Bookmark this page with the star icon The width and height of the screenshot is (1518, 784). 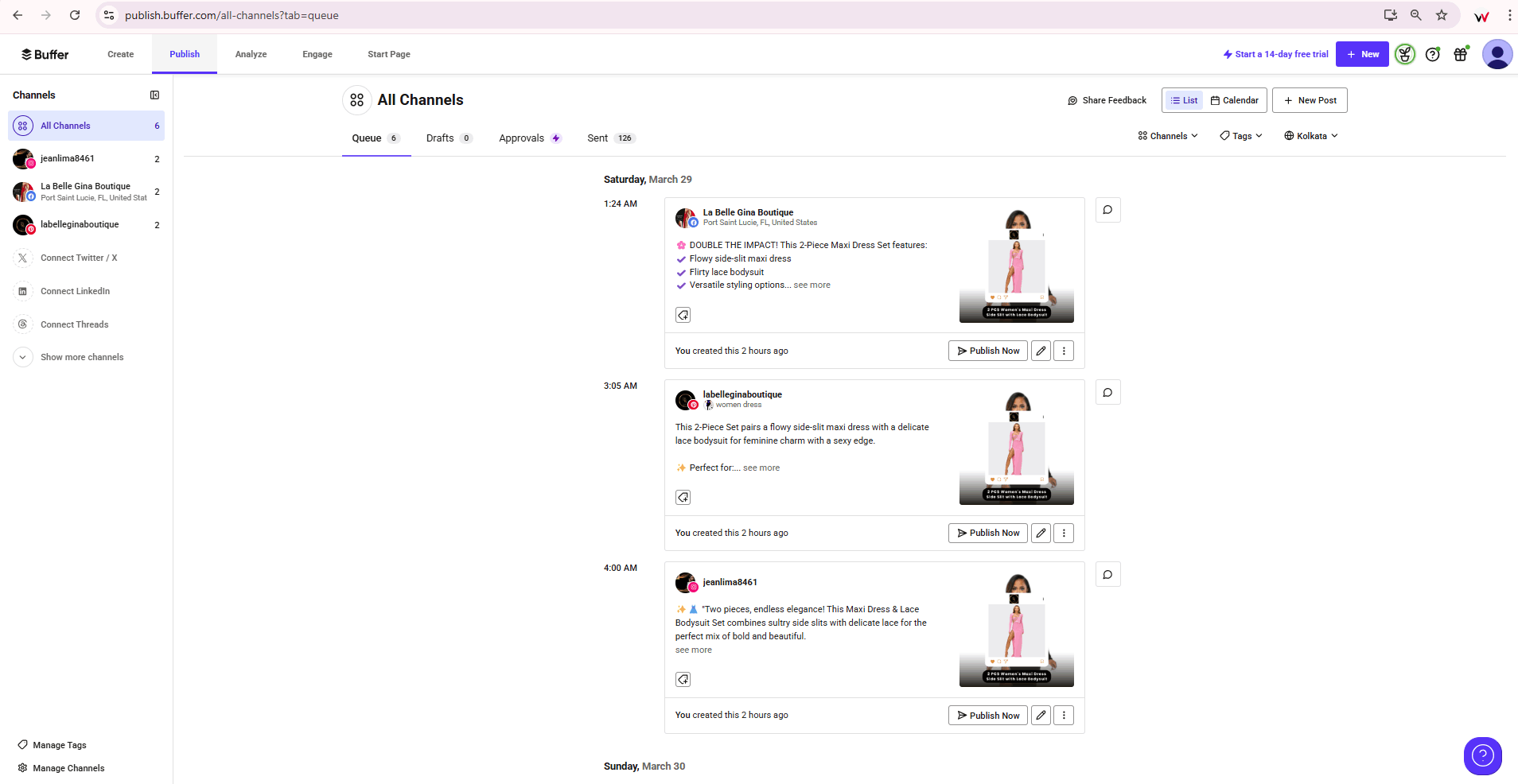pos(1441,15)
